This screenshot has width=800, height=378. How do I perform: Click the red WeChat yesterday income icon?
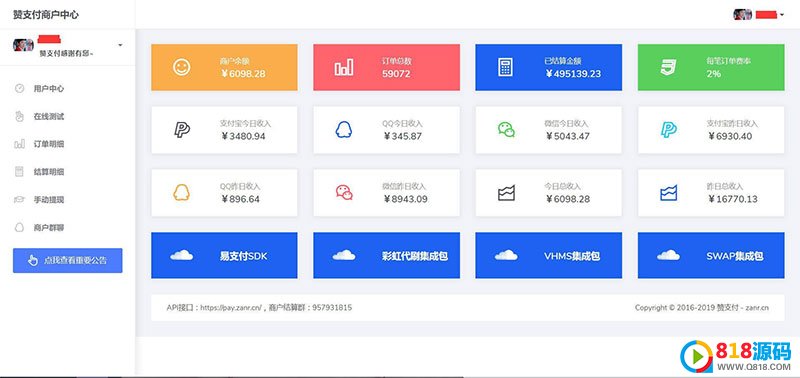pyautogui.click(x=344, y=192)
